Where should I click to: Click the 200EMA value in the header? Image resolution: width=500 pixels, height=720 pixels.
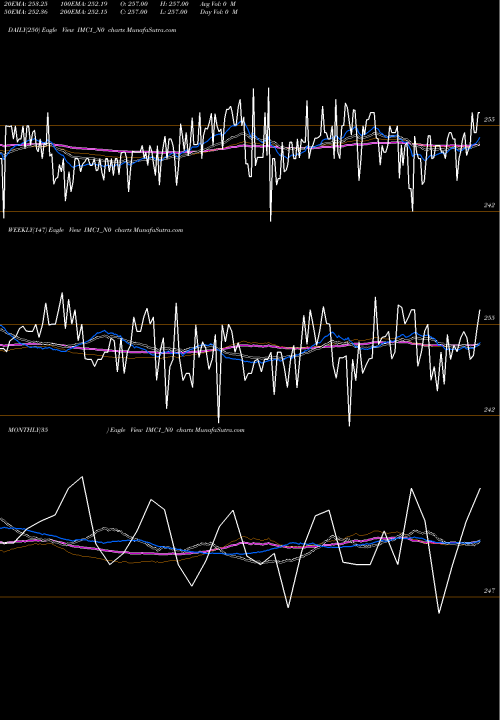click(84, 12)
